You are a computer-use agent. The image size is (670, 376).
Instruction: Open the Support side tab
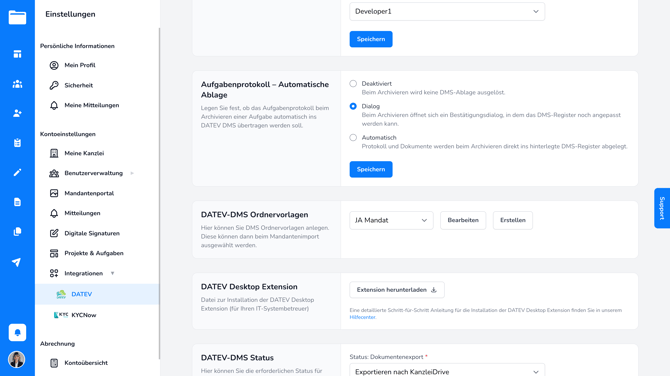pyautogui.click(x=662, y=208)
